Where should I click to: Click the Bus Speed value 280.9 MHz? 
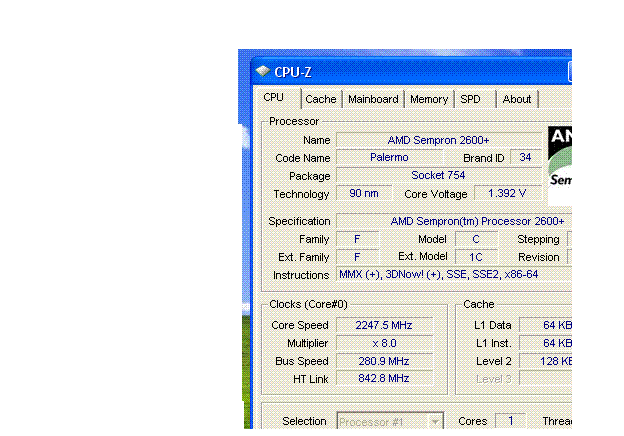click(384, 361)
